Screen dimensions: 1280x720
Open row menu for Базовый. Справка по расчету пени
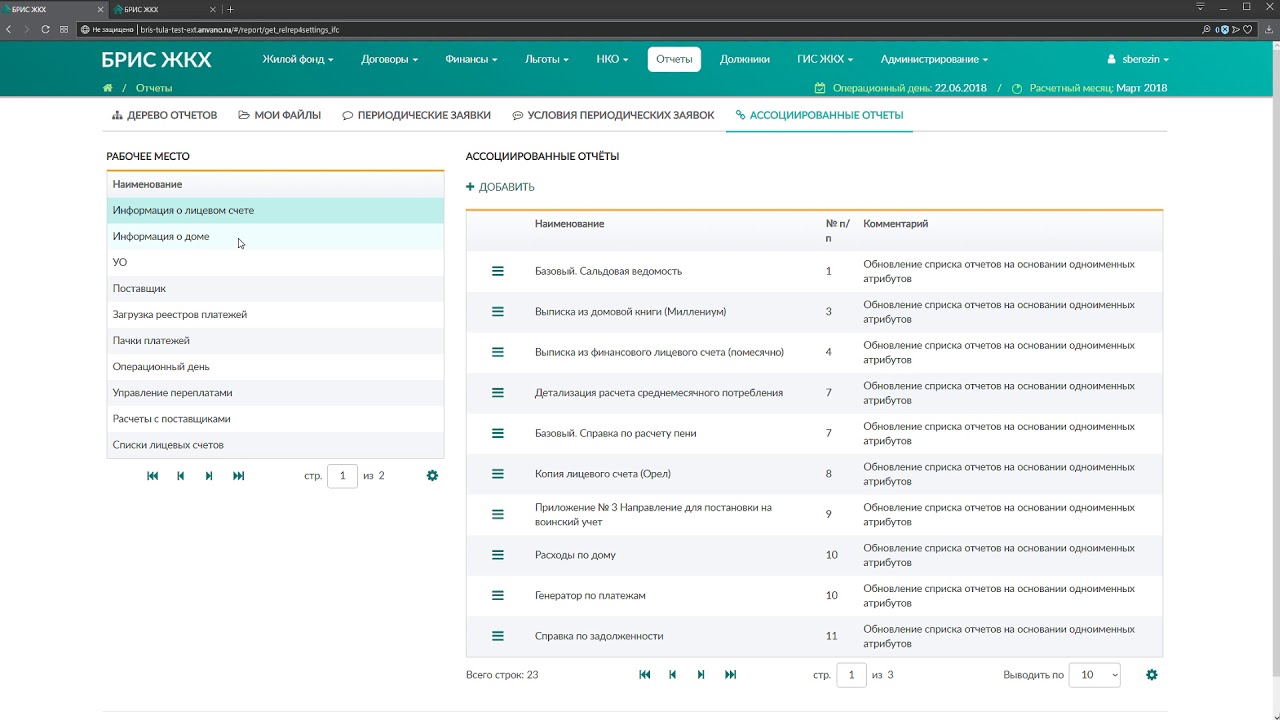[498, 433]
